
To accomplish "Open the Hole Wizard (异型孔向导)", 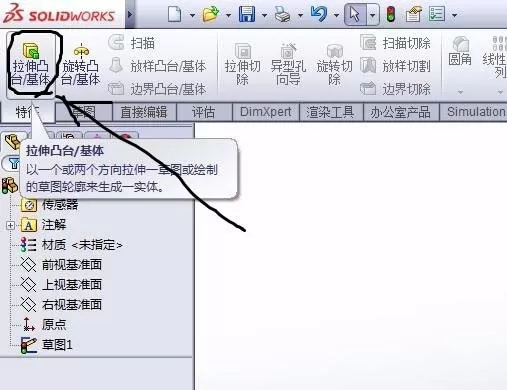I will [x=288, y=64].
